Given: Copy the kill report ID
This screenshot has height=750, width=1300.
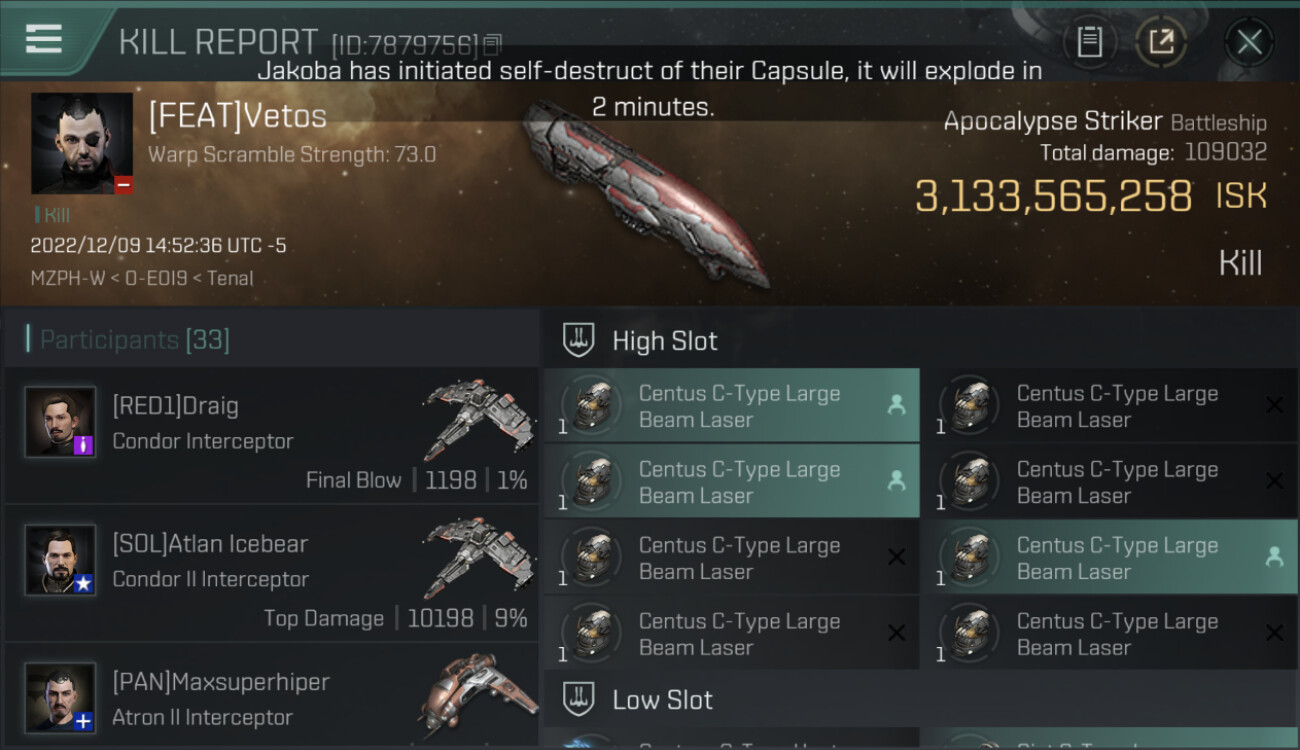Looking at the screenshot, I should (492, 44).
